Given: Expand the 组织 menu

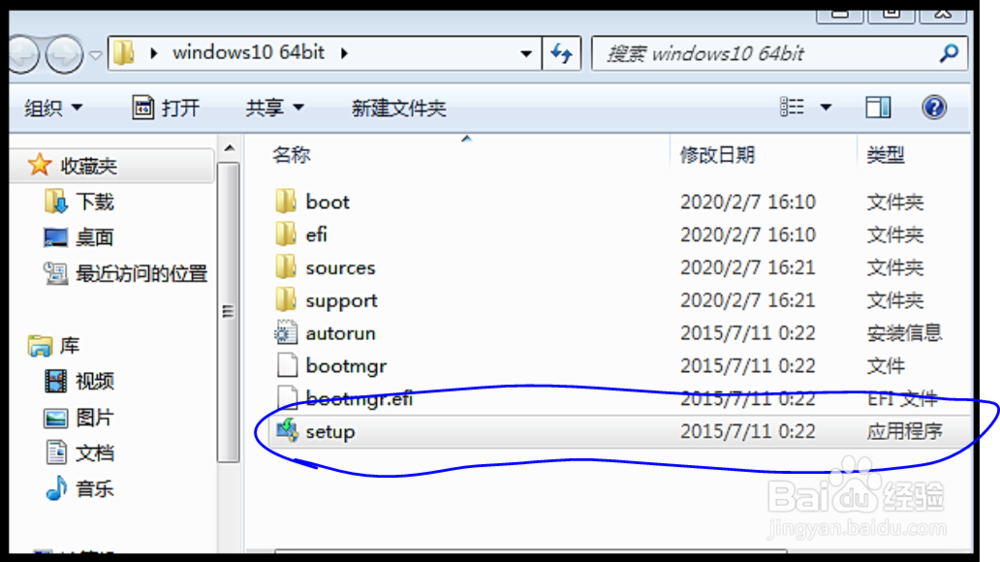Looking at the screenshot, I should (53, 108).
